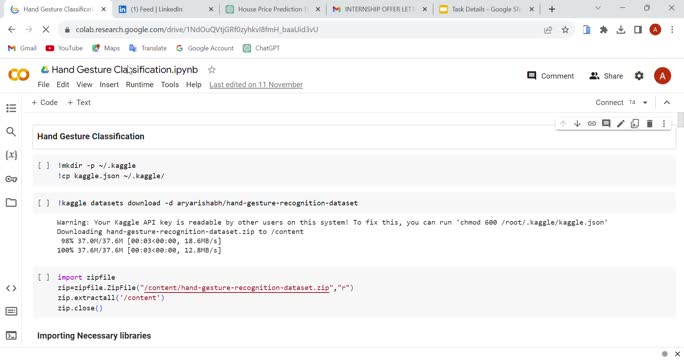Open Last edited on 11 November link
Screen dimensions: 684x360
[256, 85]
